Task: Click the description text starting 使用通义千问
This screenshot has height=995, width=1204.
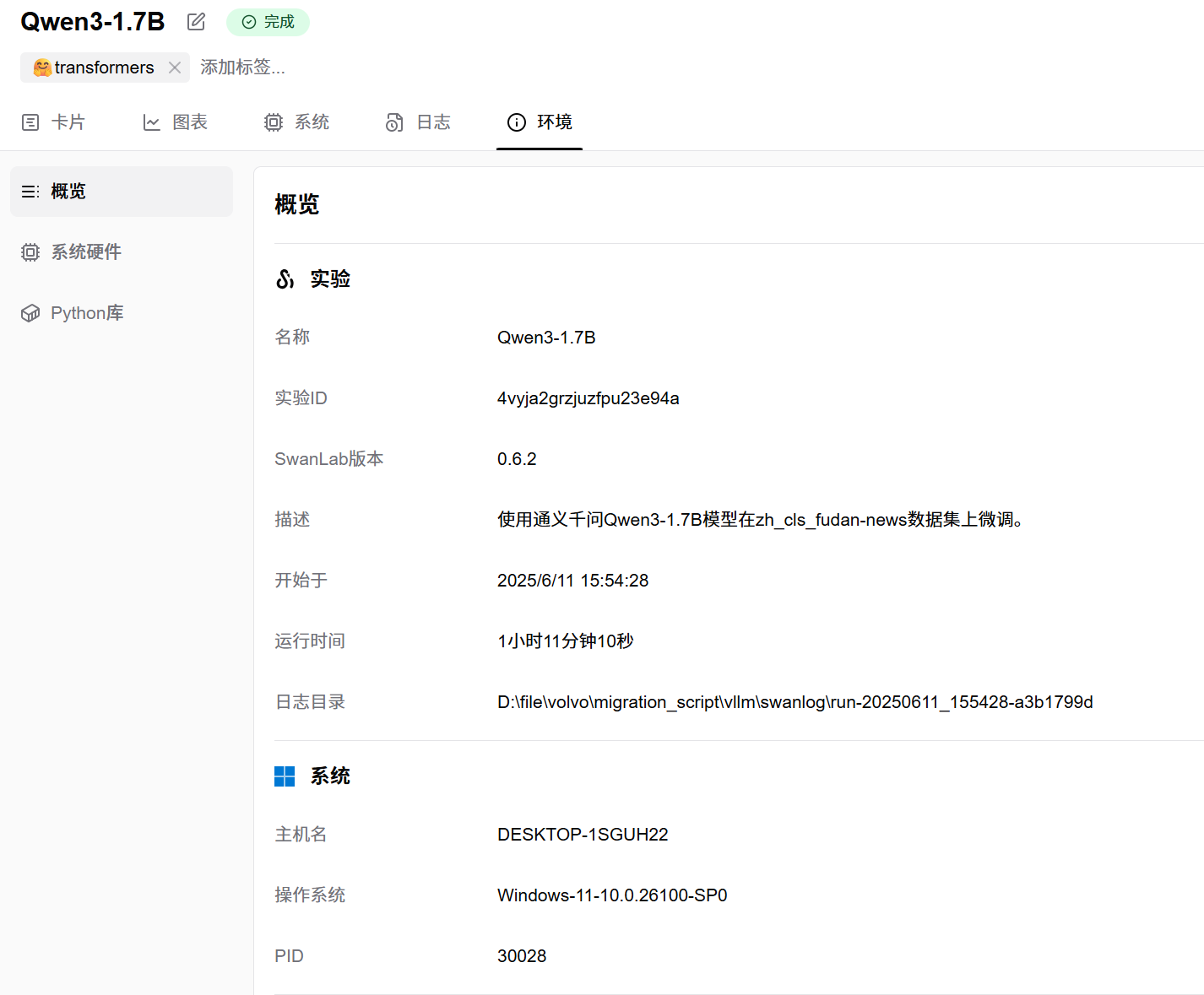Action: [761, 520]
